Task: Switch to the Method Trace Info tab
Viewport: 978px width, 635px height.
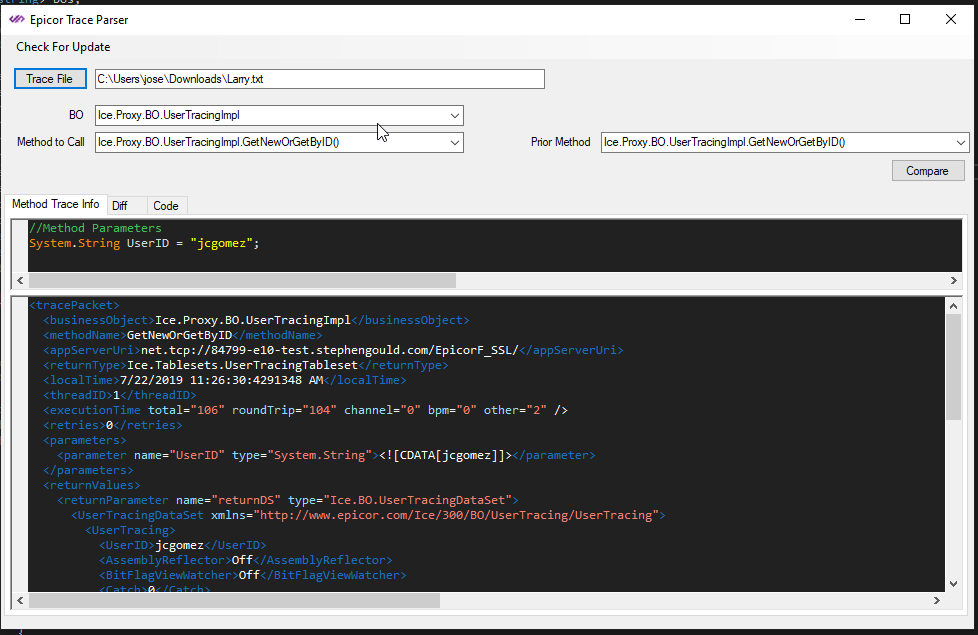Action: (x=56, y=204)
